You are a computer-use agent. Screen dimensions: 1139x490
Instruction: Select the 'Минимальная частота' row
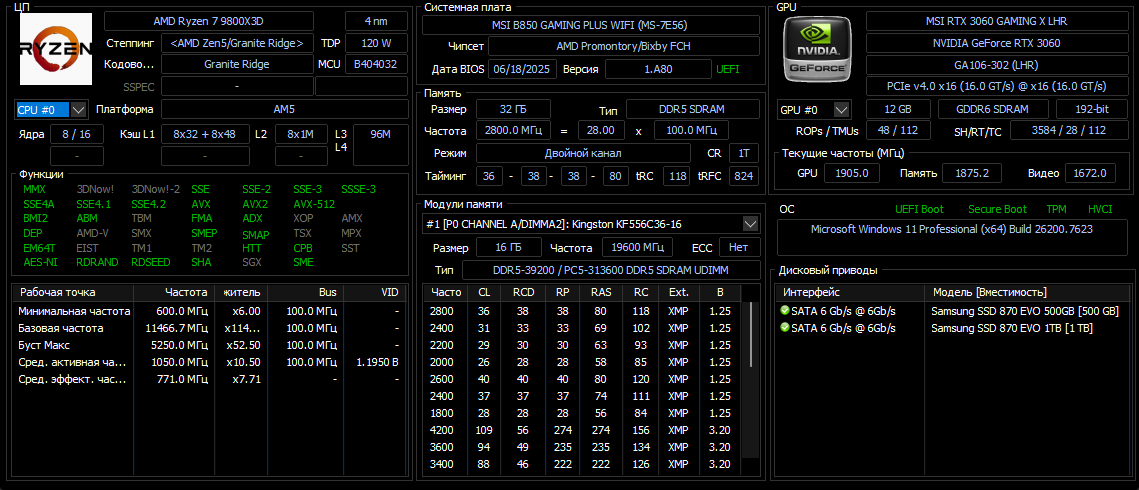pos(208,311)
